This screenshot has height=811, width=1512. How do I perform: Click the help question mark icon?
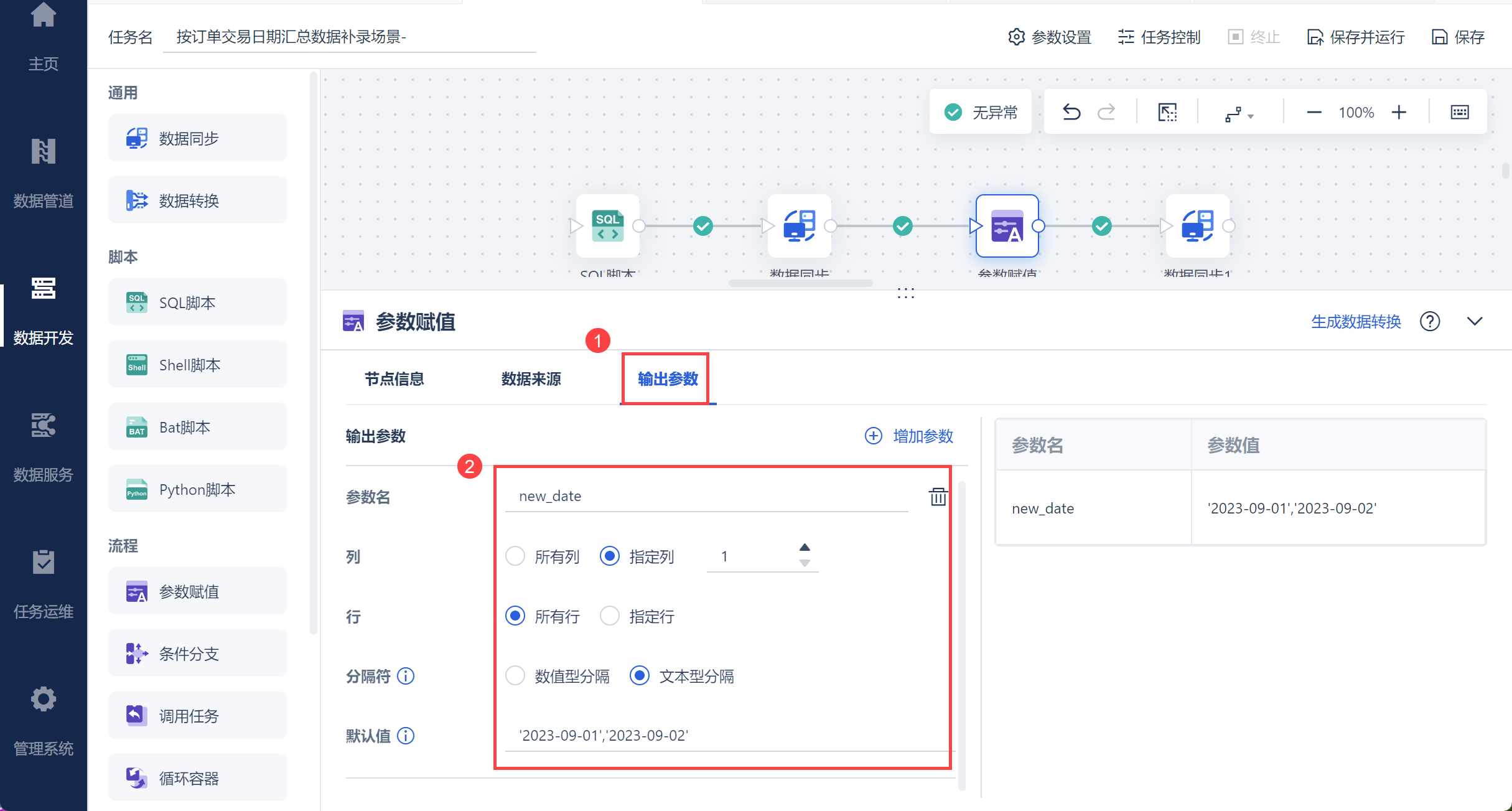pyautogui.click(x=1429, y=322)
